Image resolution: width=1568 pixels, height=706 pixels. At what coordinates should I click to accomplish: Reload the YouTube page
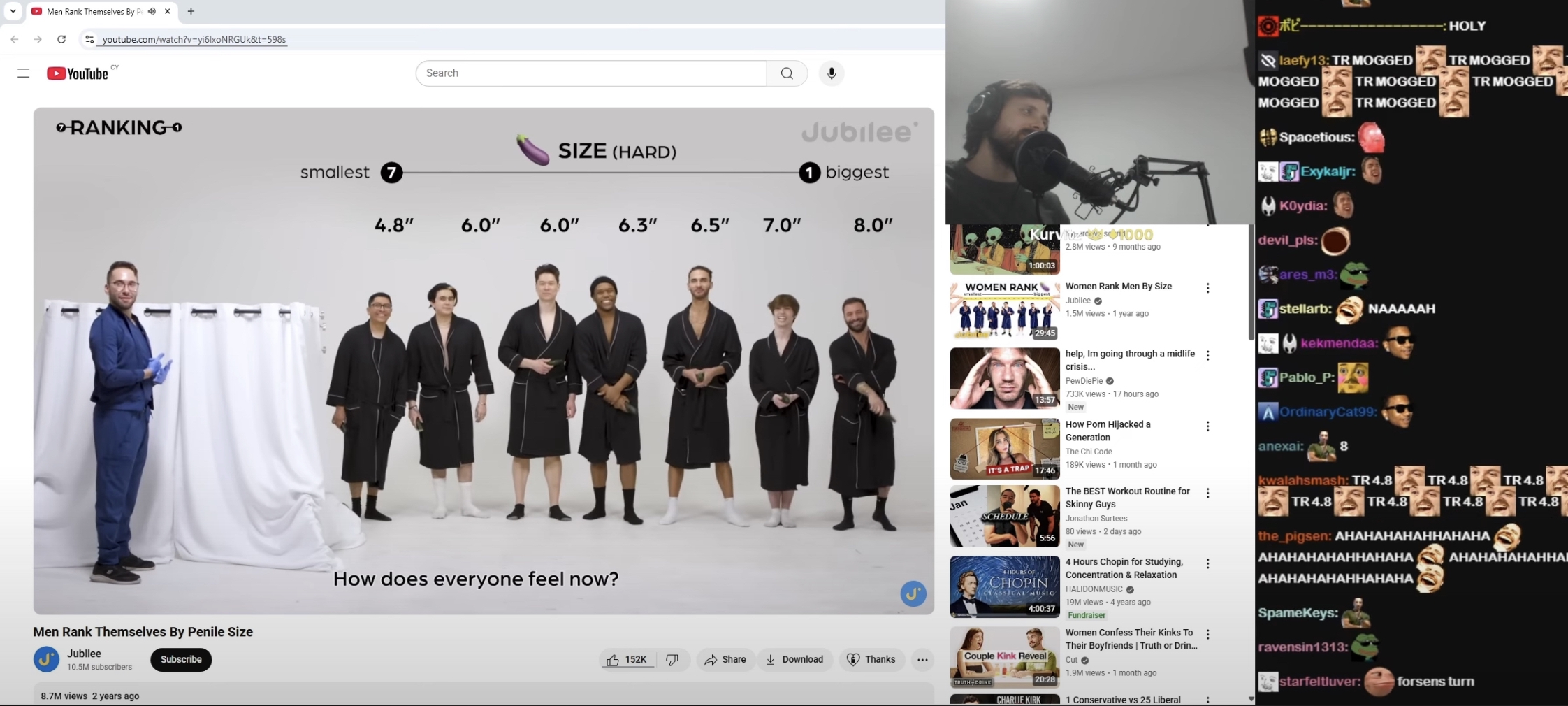61,39
